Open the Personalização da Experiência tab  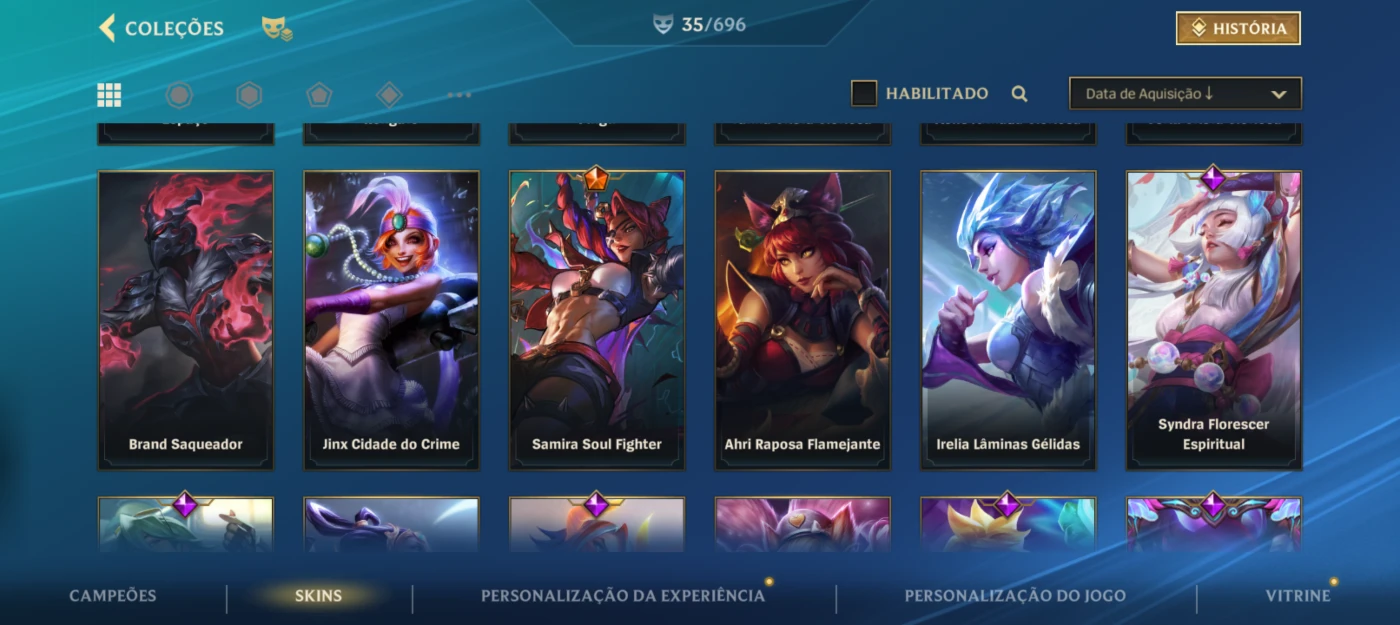coord(623,596)
